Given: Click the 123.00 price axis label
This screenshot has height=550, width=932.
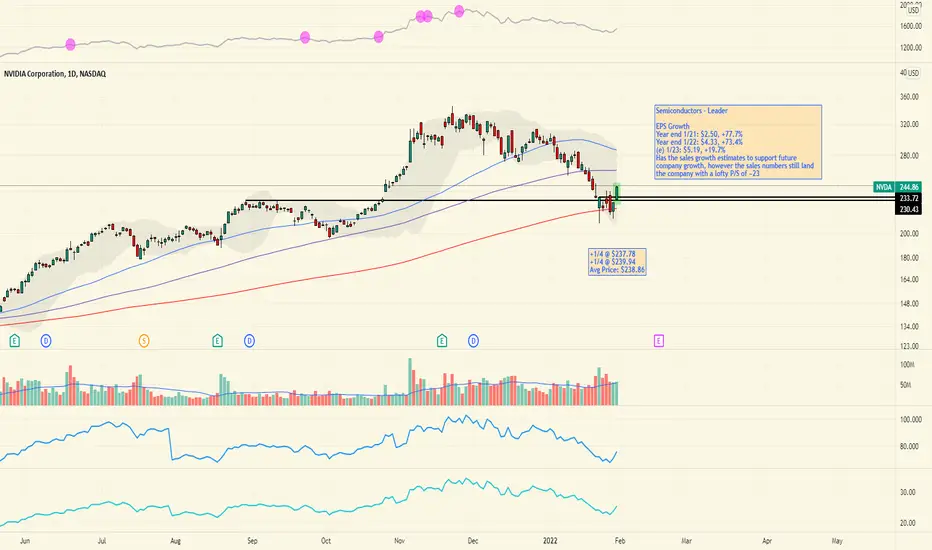Looking at the screenshot, I should (x=909, y=346).
